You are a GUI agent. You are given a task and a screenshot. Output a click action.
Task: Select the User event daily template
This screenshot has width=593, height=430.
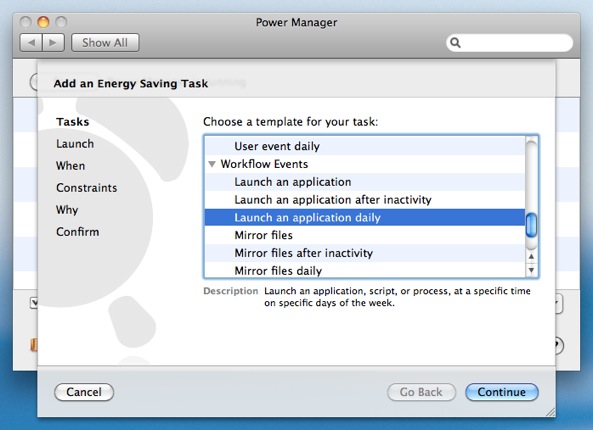[365, 146]
